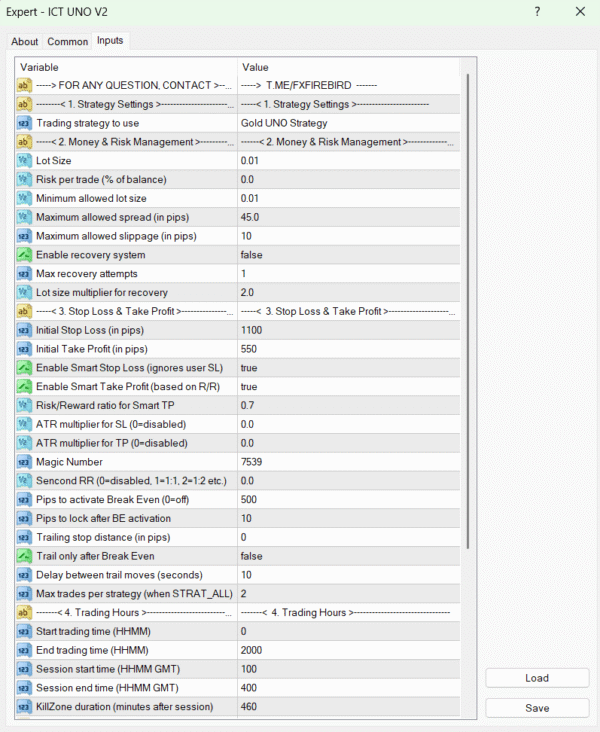Click icon for Delay between trail moves
The image size is (600, 732).
click(24, 575)
